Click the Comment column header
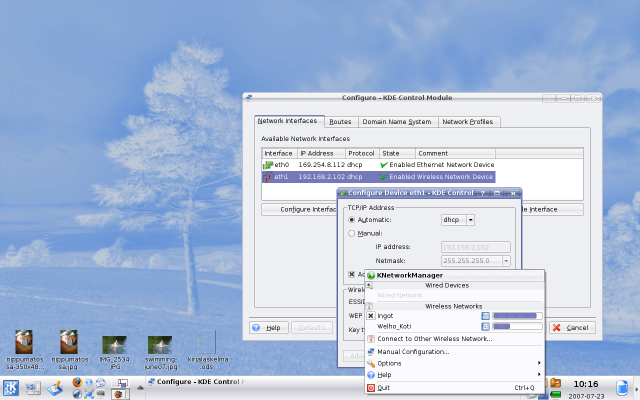Viewport: 640px width, 400px height. click(456, 153)
